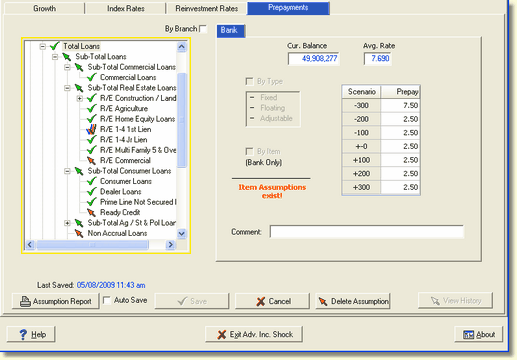This screenshot has height=360, width=517.
Task: Select the Prepayments tab
Action: 288,8
